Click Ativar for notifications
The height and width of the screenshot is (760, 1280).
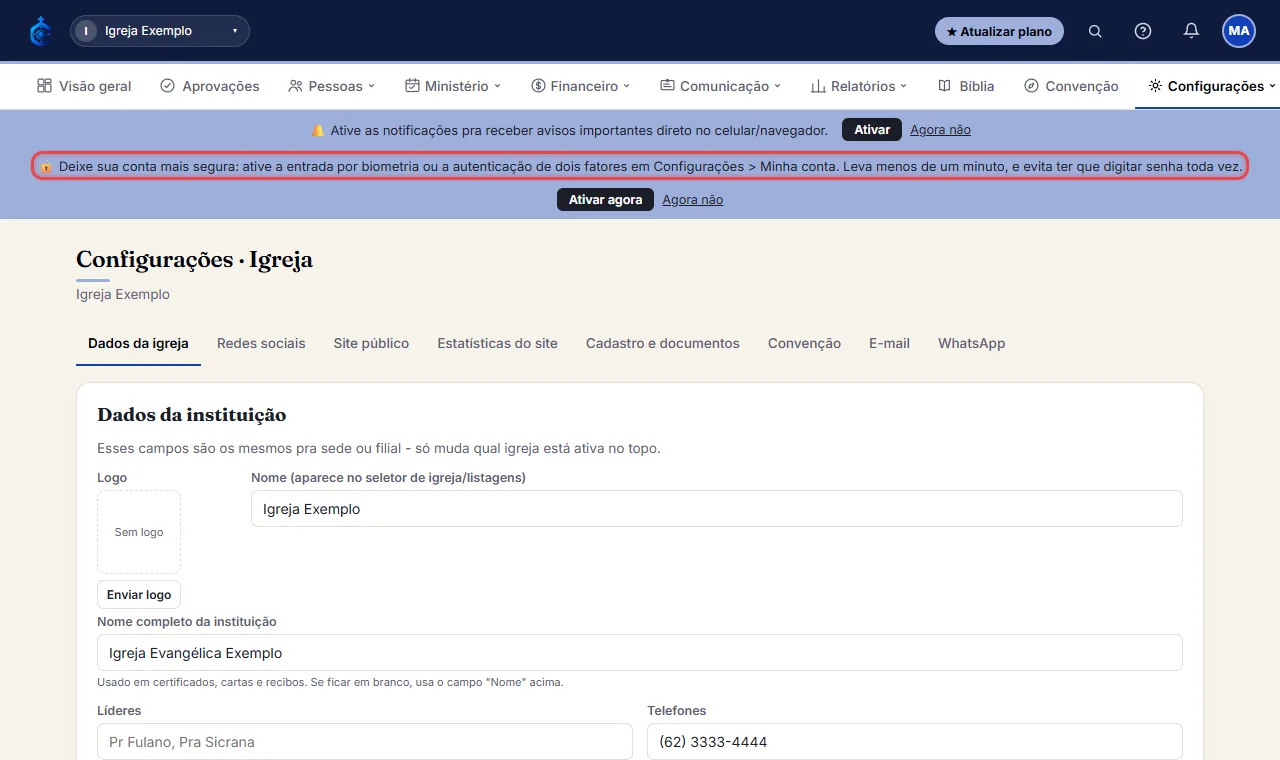[x=872, y=130]
